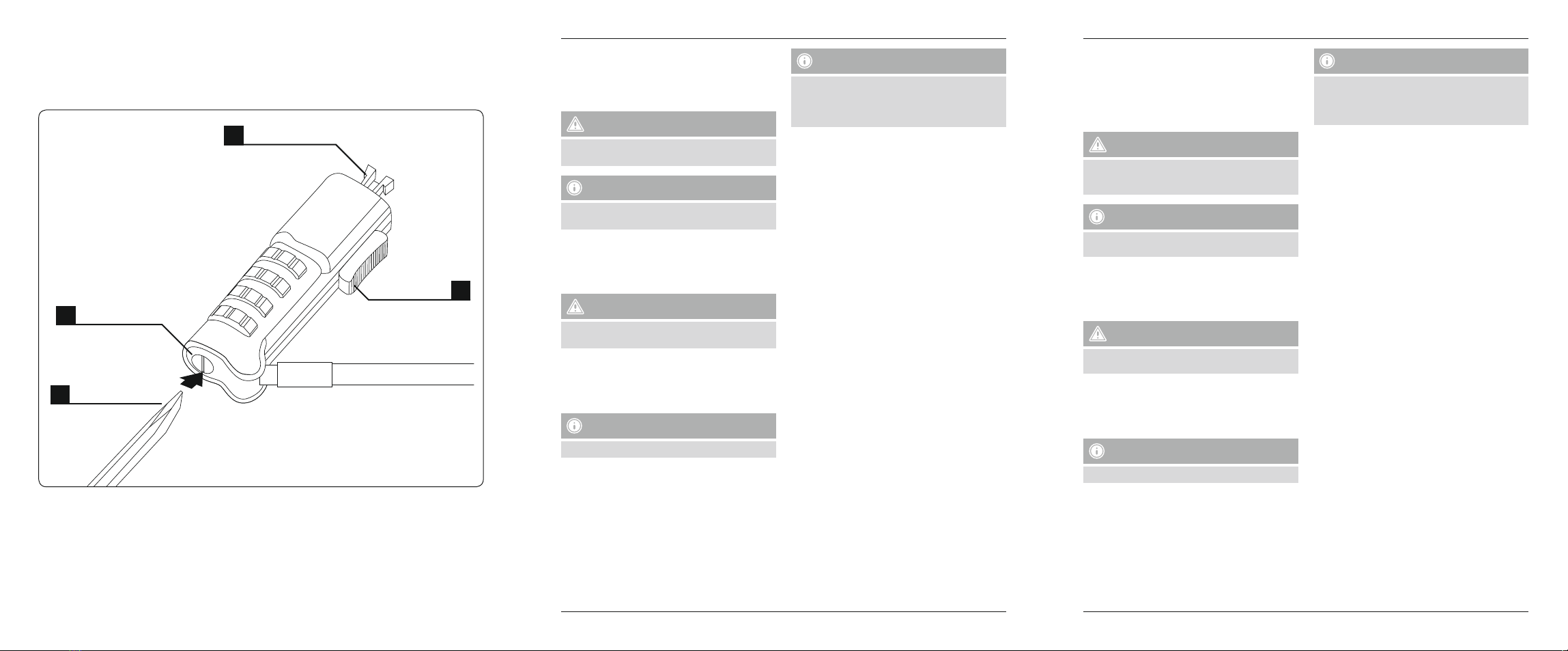This screenshot has width=1568, height=651.
Task: Click info icon heading middle page's right column
Action: (x=805, y=61)
